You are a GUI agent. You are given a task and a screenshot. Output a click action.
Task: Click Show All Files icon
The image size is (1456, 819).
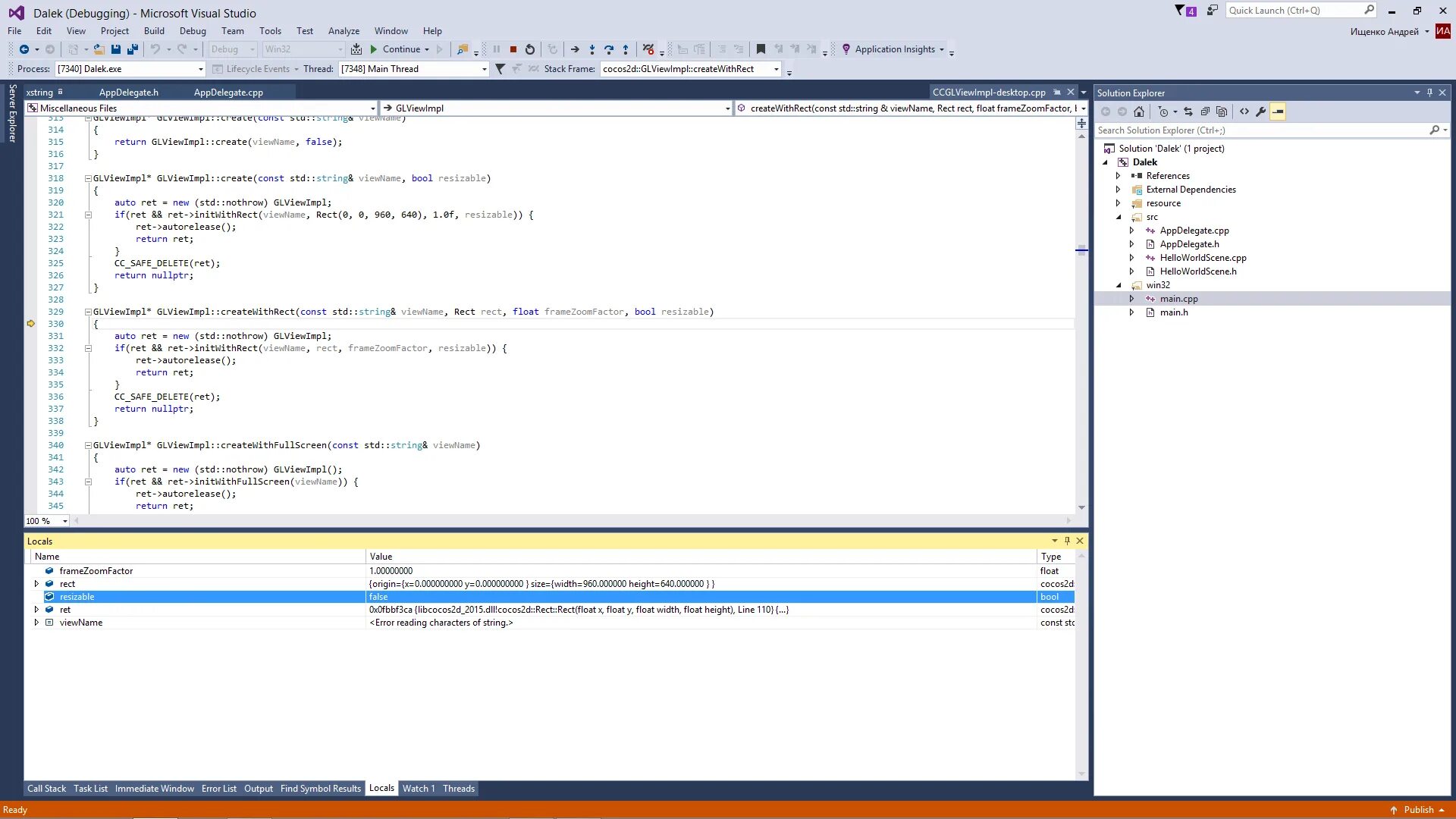(1222, 112)
